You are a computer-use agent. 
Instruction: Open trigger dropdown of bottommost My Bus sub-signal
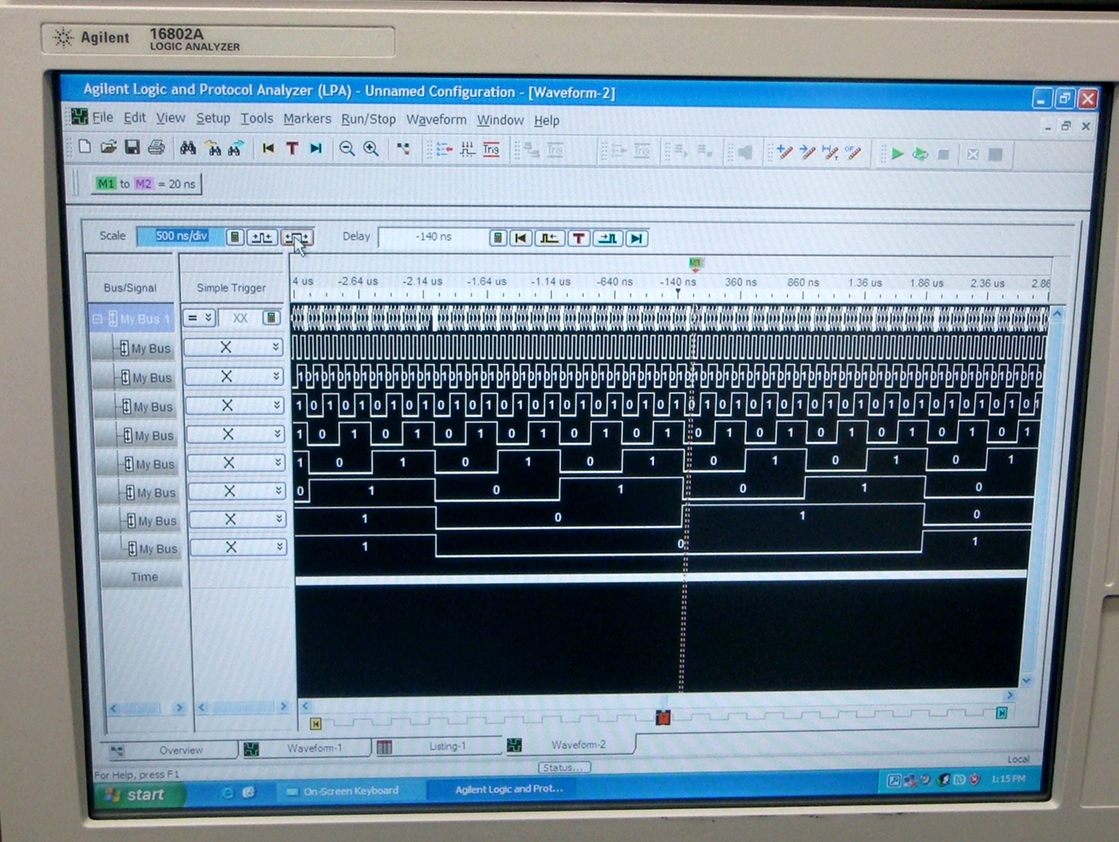280,547
